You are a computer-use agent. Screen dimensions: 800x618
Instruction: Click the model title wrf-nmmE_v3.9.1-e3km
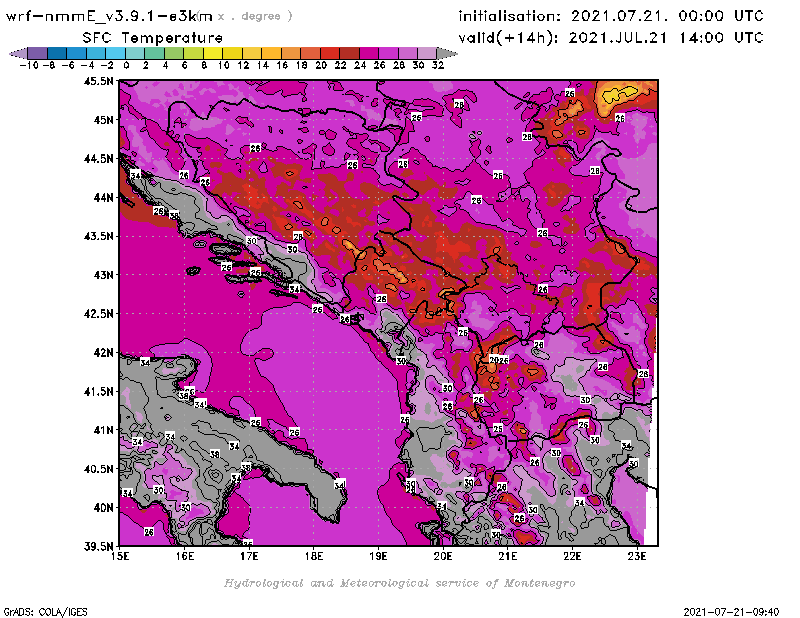tap(109, 16)
